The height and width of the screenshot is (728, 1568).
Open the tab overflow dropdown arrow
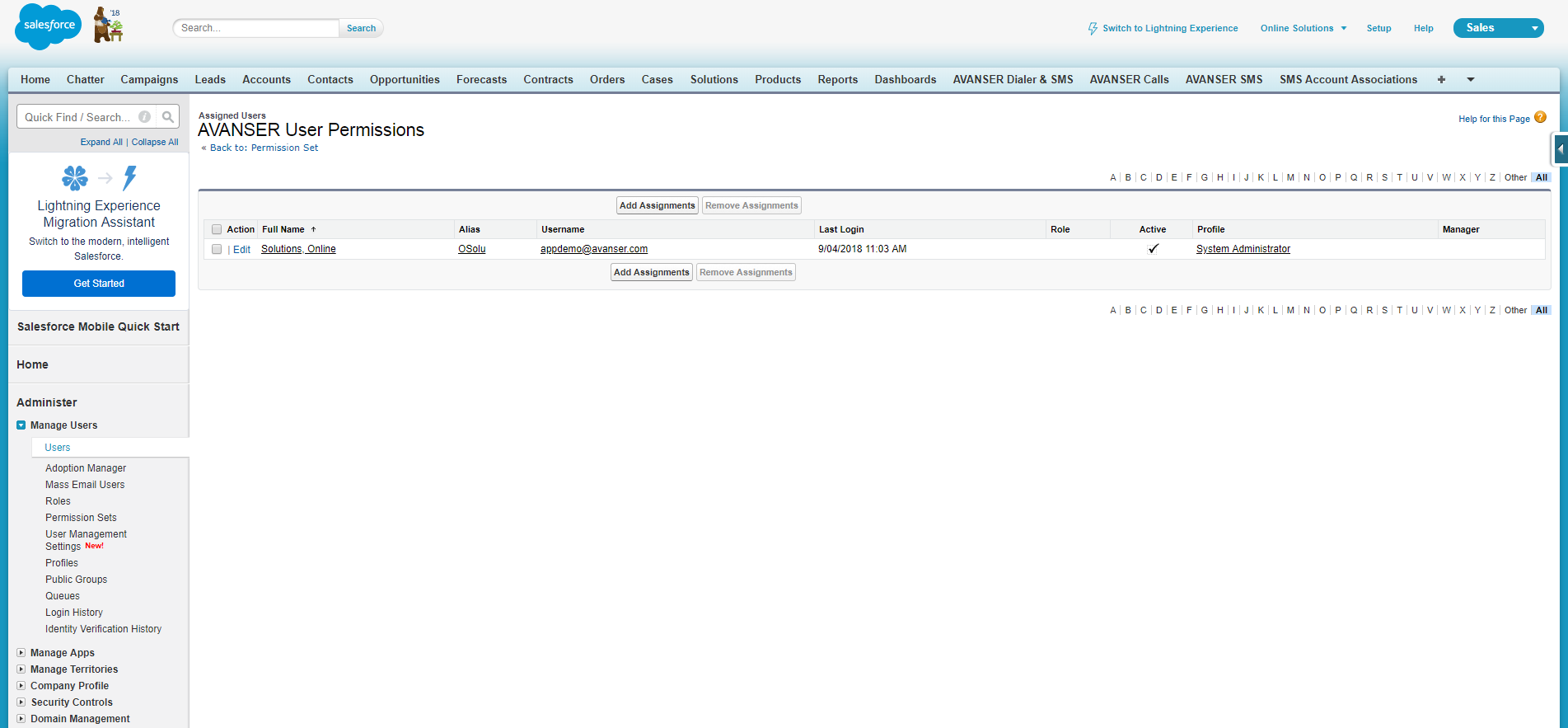click(1471, 79)
